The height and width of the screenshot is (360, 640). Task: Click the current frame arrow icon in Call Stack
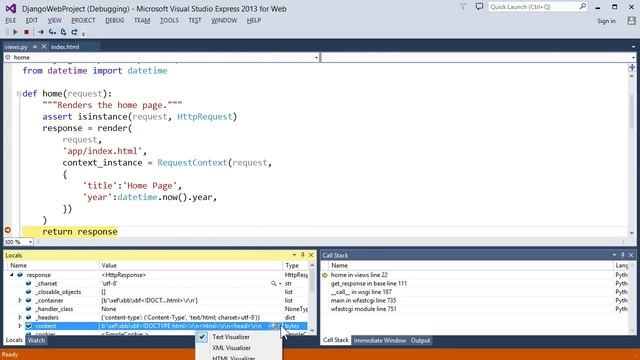coord(325,275)
